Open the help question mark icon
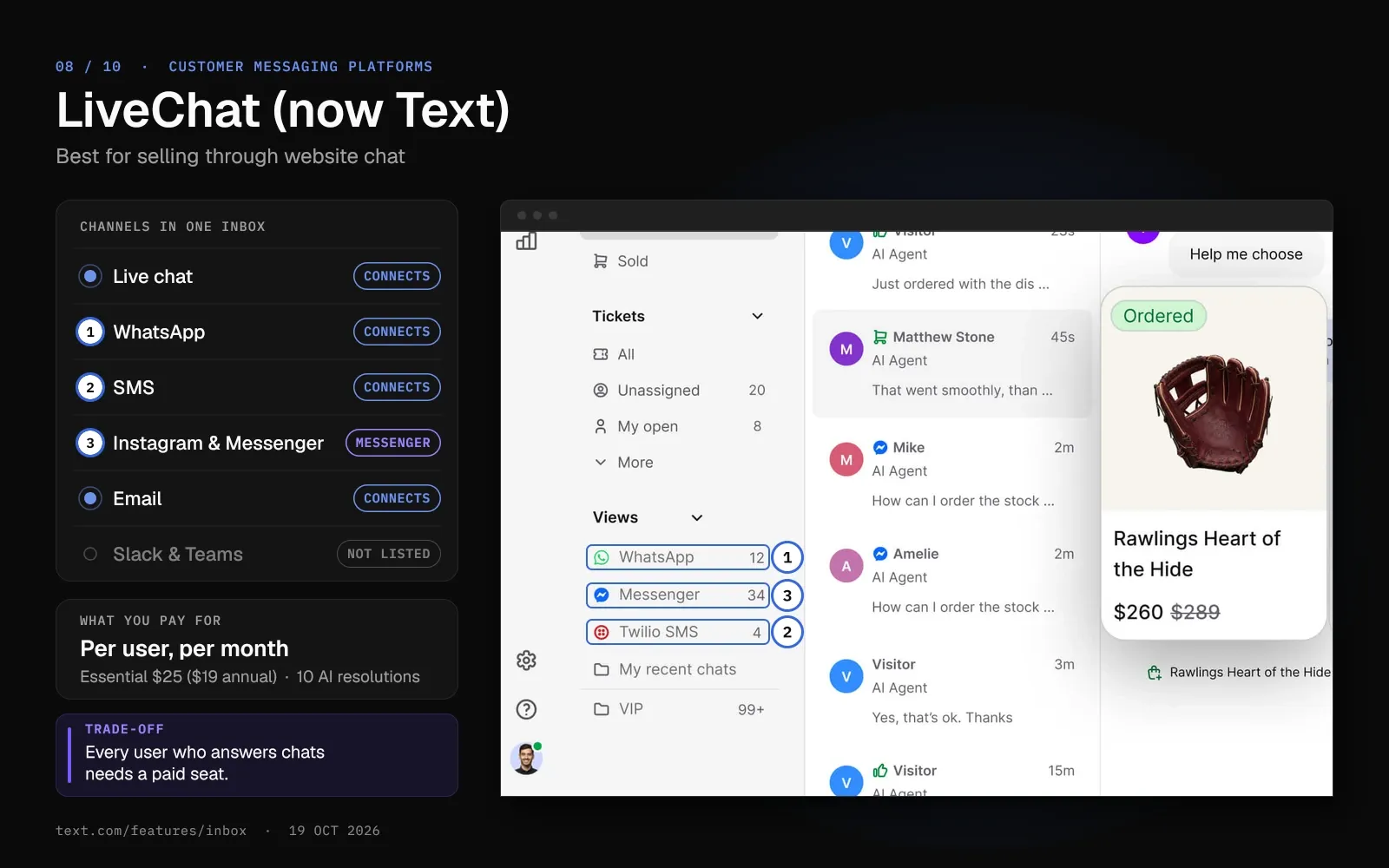Viewport: 1389px width, 868px height. point(526,709)
